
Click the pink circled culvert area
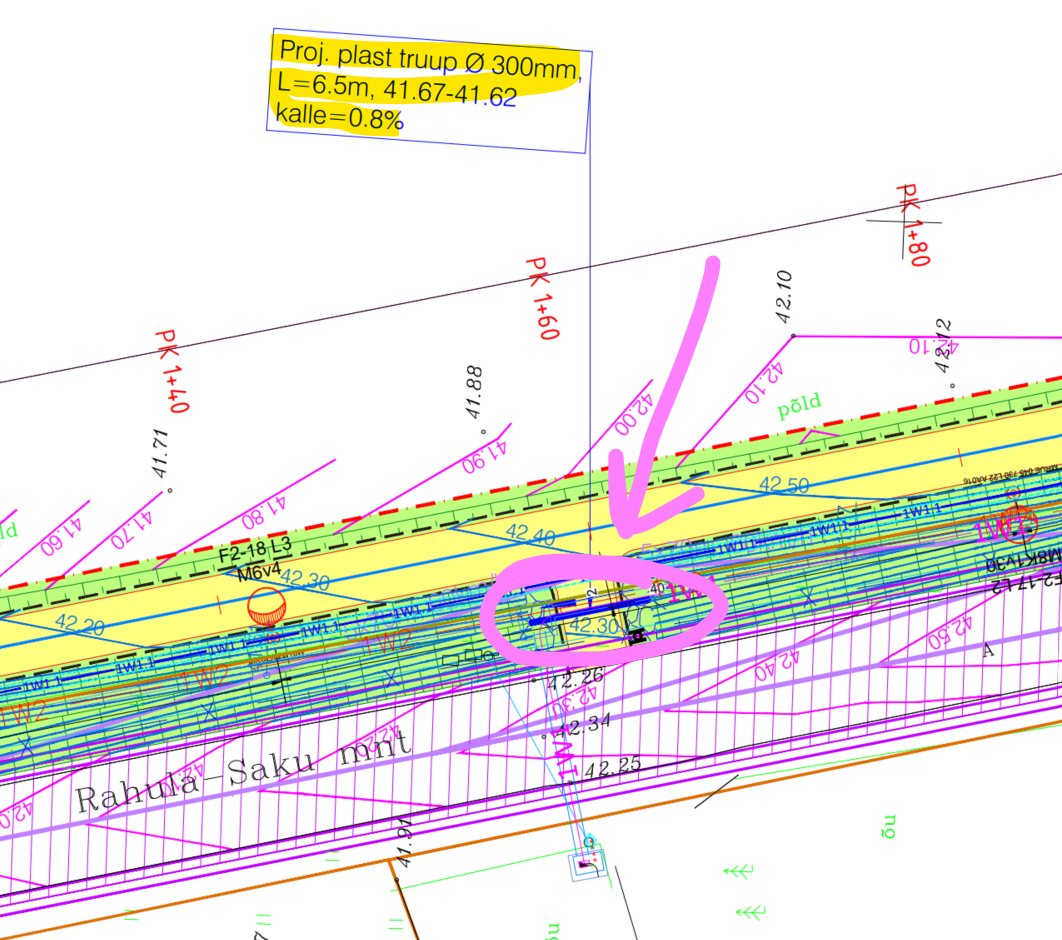602,613
